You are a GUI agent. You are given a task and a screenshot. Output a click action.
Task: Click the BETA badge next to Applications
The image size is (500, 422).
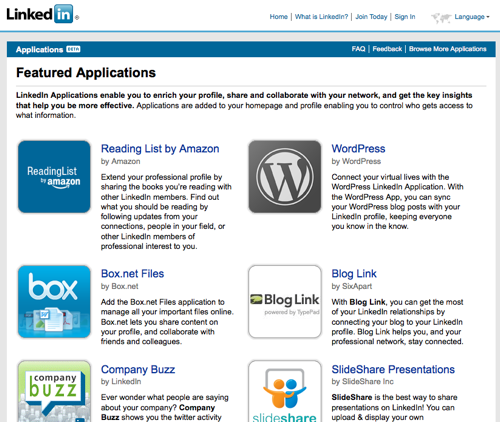click(73, 49)
